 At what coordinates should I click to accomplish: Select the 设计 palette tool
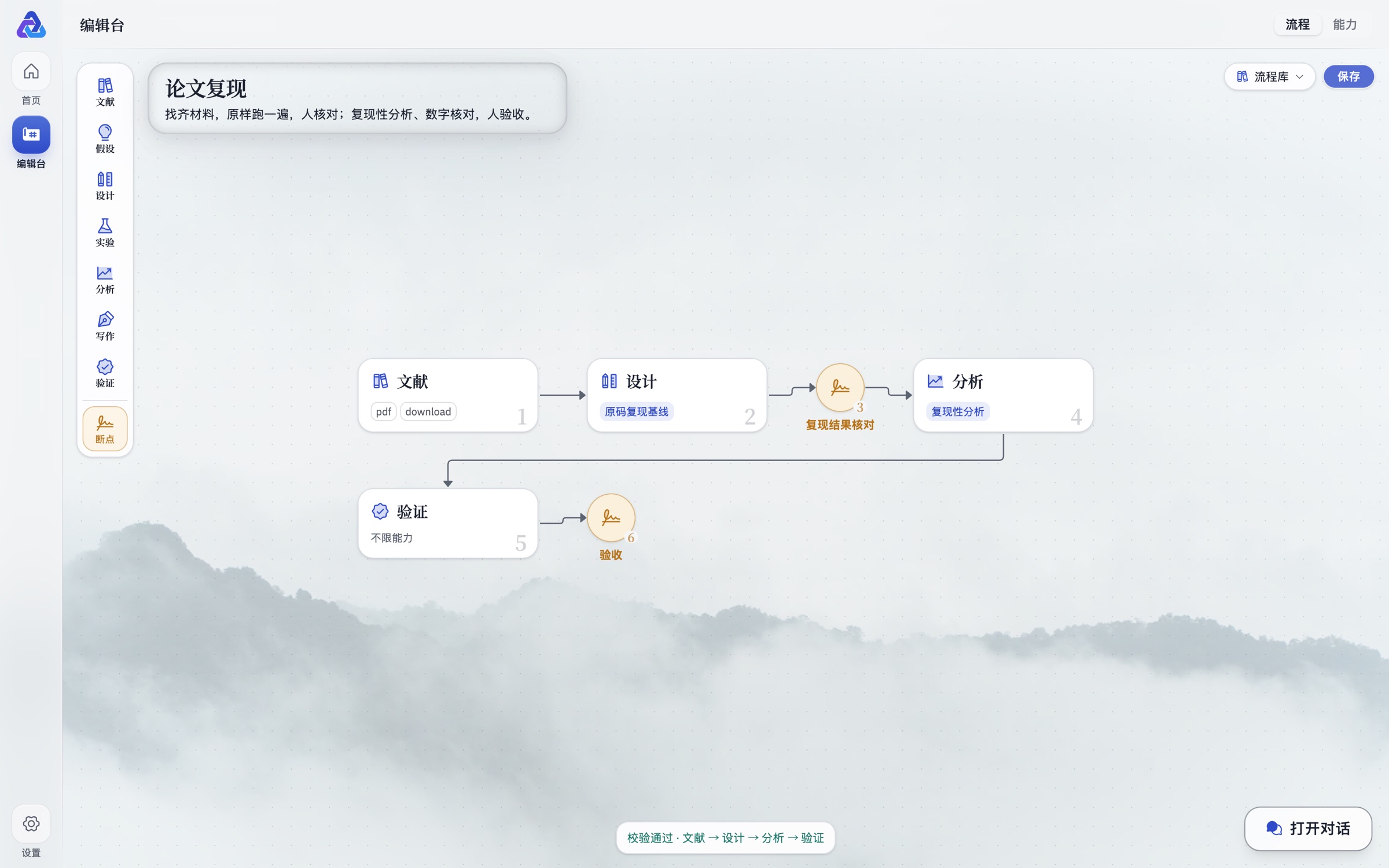pos(105,186)
